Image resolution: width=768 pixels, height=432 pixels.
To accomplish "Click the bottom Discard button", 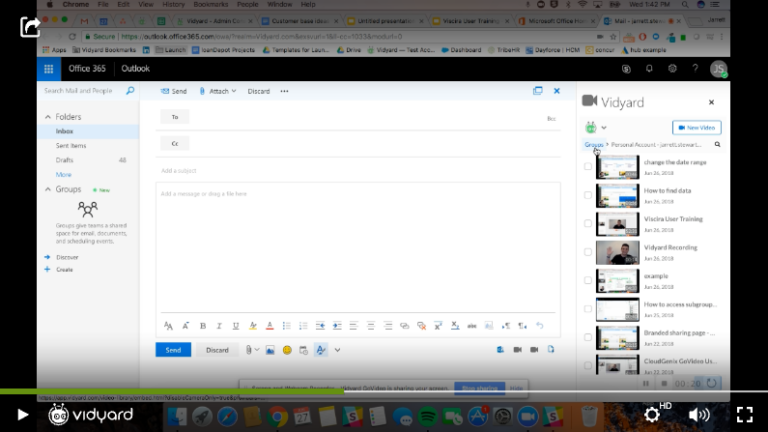I will click(x=217, y=350).
